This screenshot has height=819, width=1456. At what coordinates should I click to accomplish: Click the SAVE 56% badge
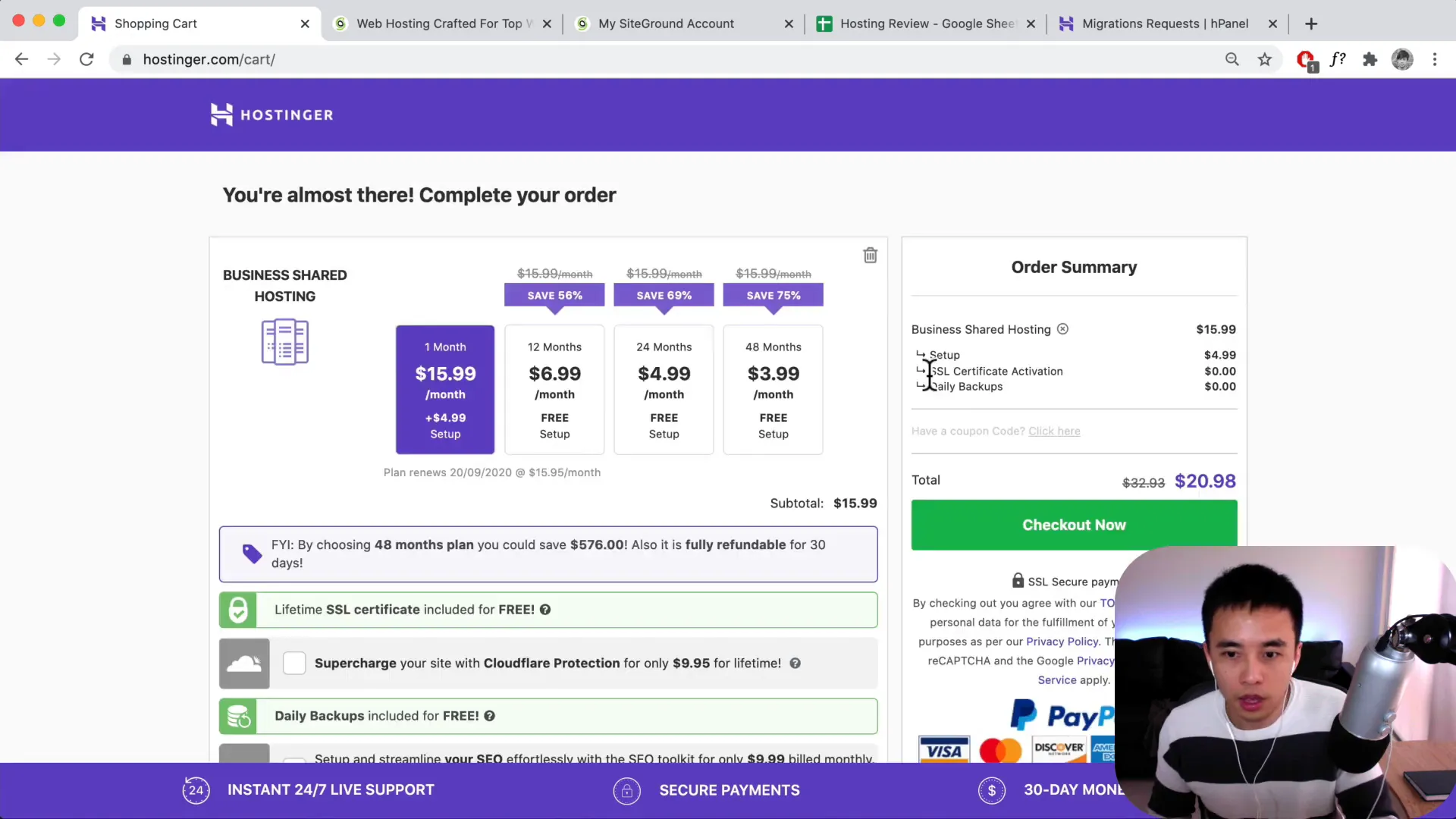point(554,295)
